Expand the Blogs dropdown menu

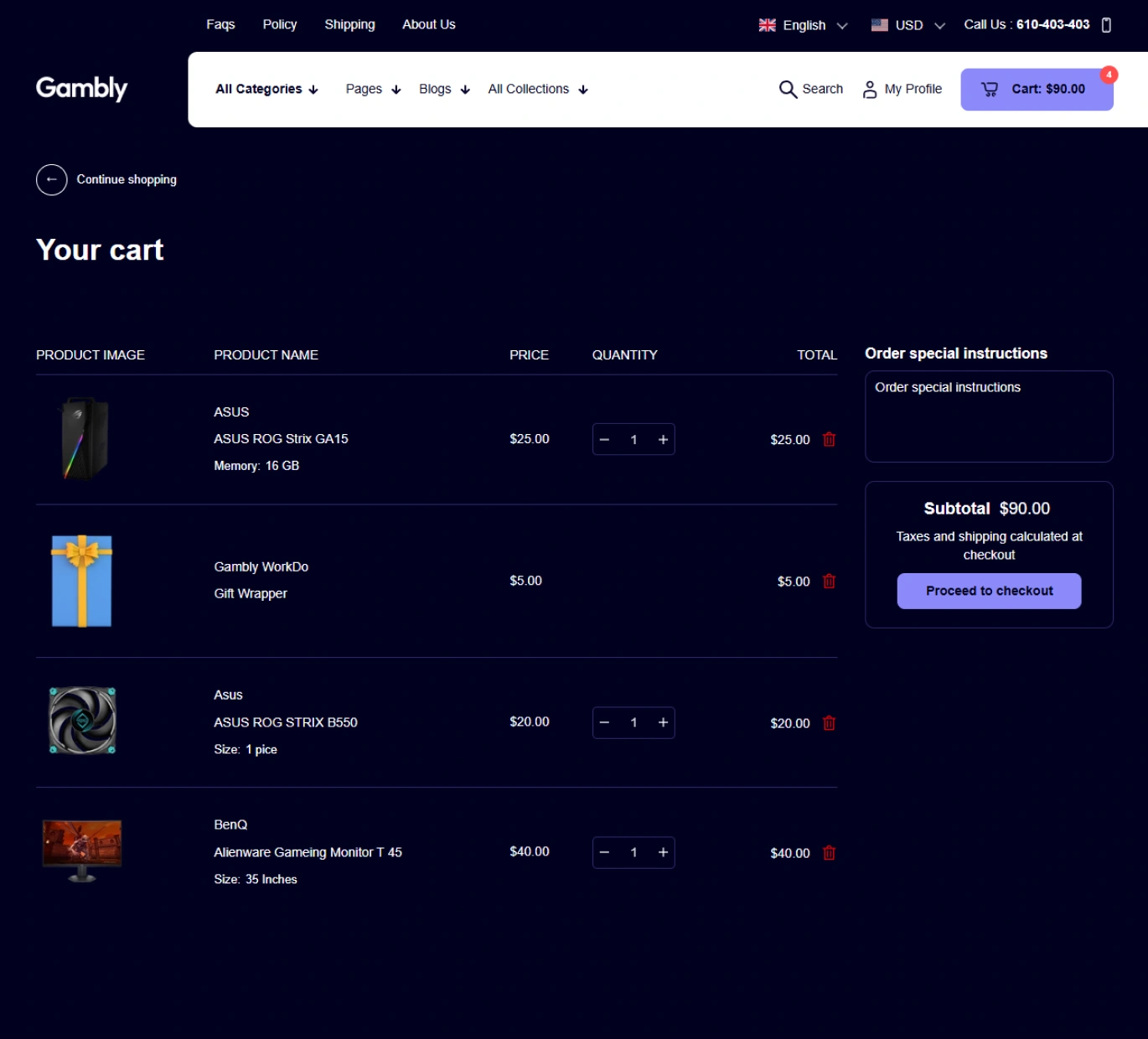444,89
